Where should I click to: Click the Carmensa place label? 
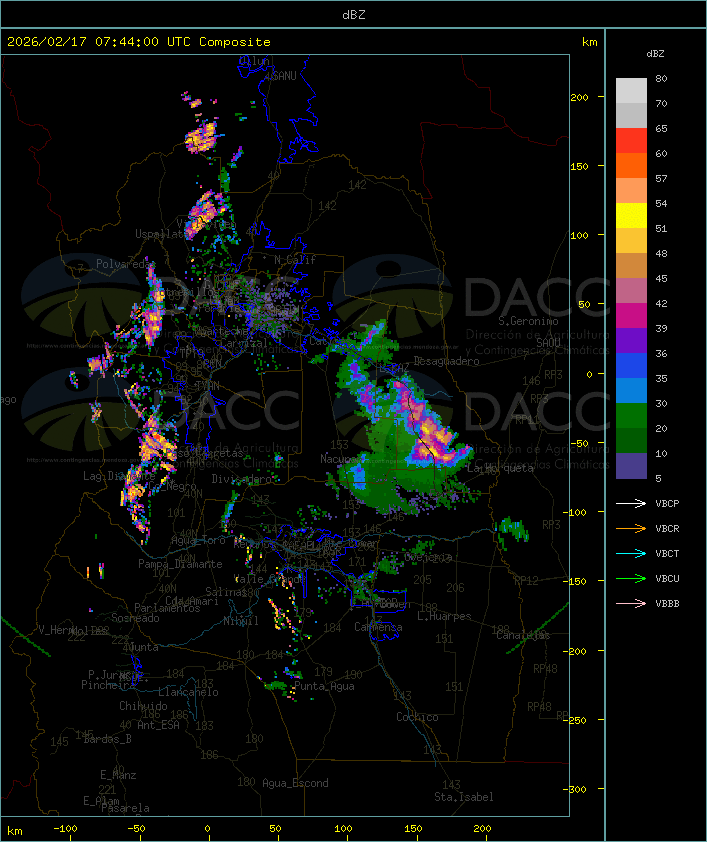tap(378, 627)
